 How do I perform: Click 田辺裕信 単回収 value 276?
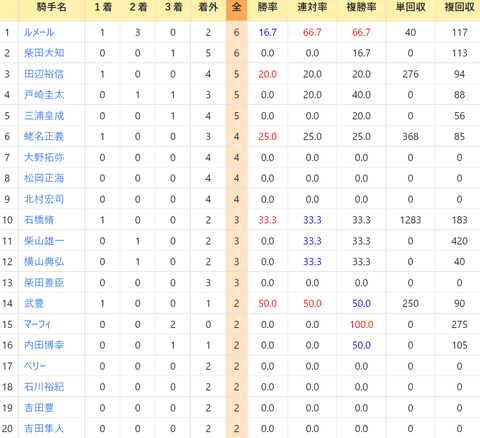click(x=411, y=74)
